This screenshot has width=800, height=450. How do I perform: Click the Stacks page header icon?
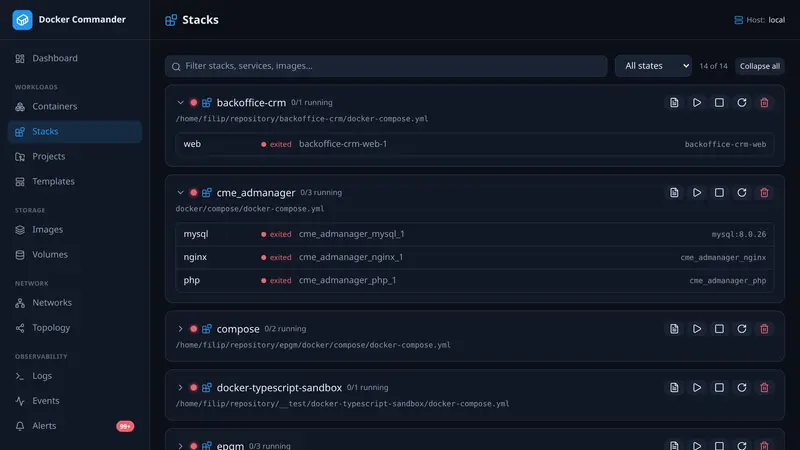click(171, 20)
